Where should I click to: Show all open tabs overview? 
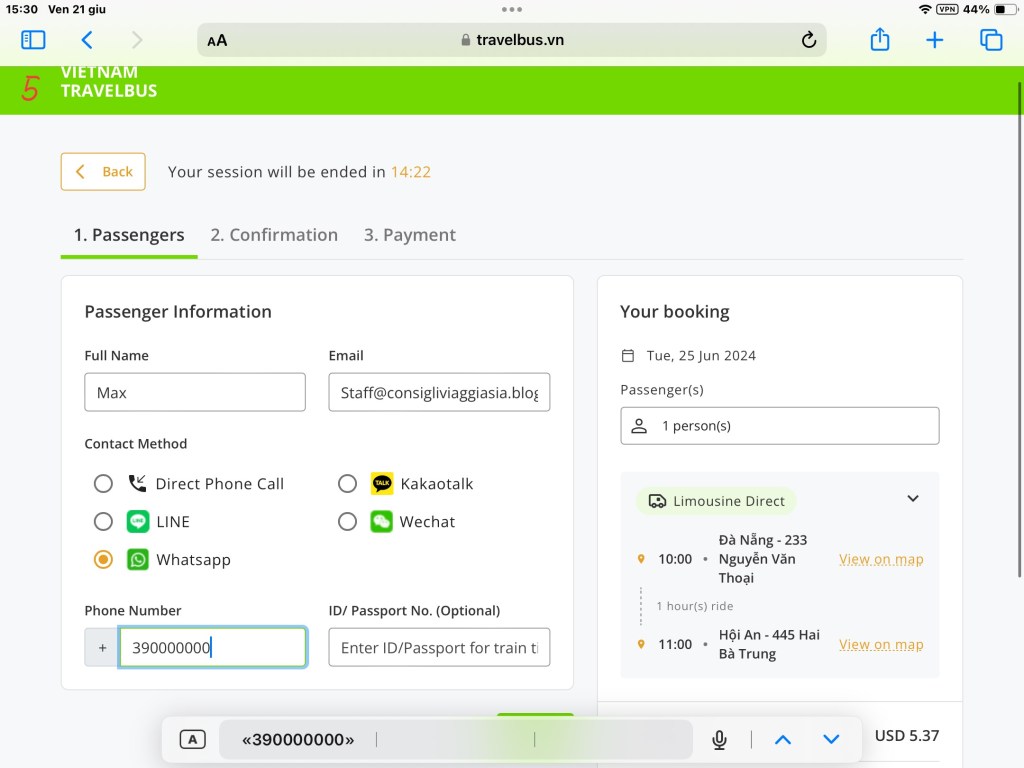[991, 40]
